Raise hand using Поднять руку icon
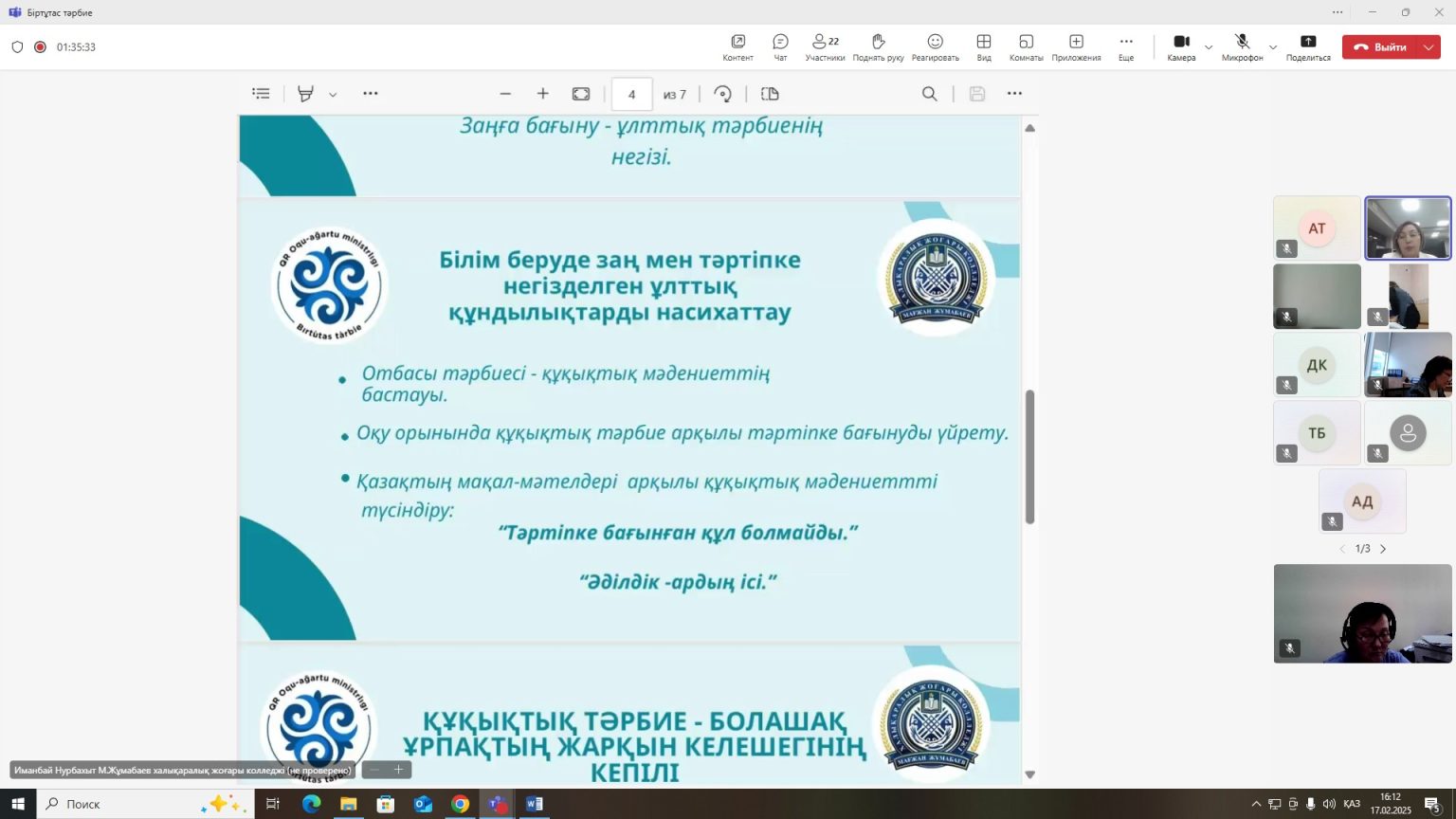Screen dimensions: 1456x819 click(x=878, y=46)
